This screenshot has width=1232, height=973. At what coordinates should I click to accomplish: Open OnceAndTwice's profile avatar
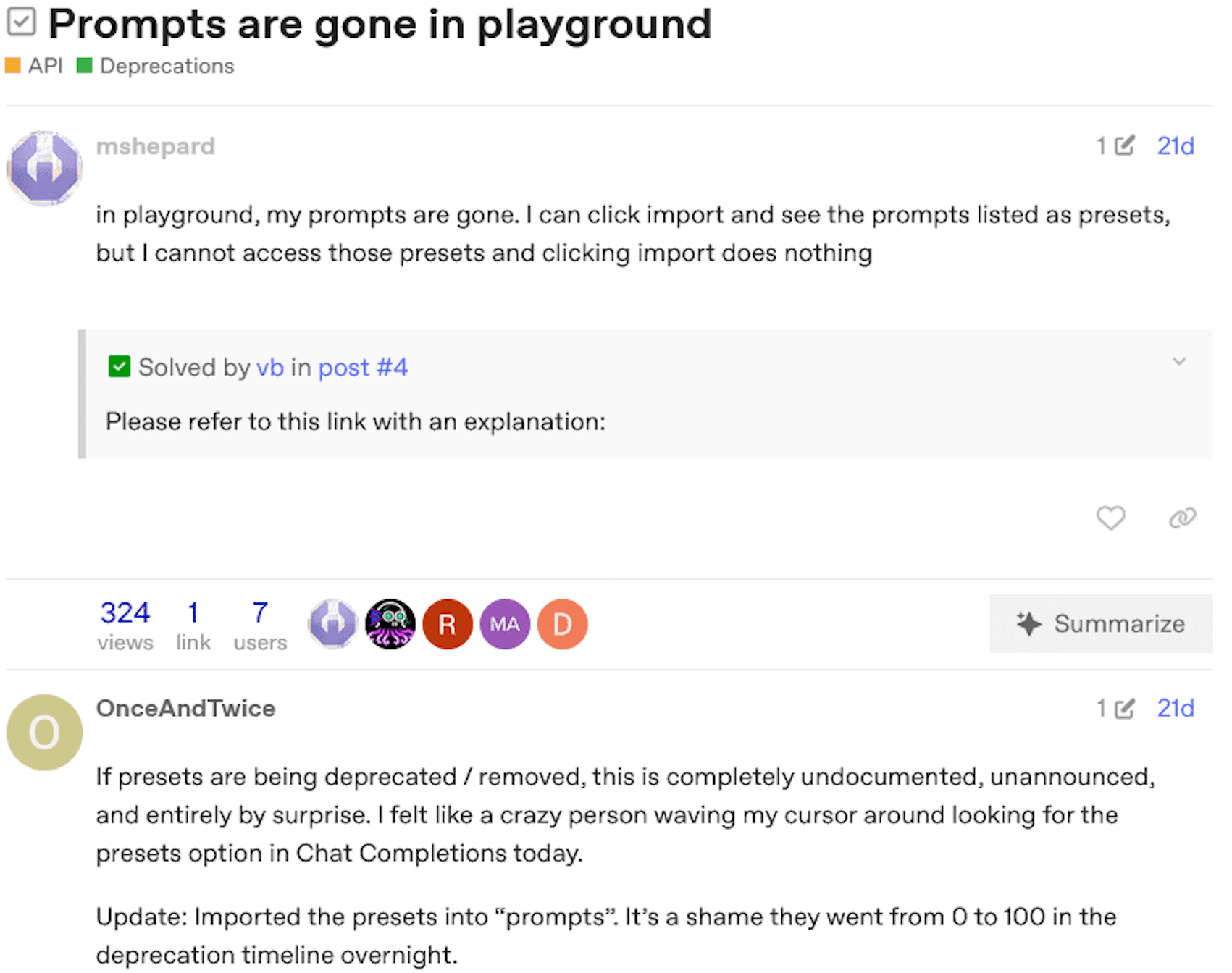point(44,732)
